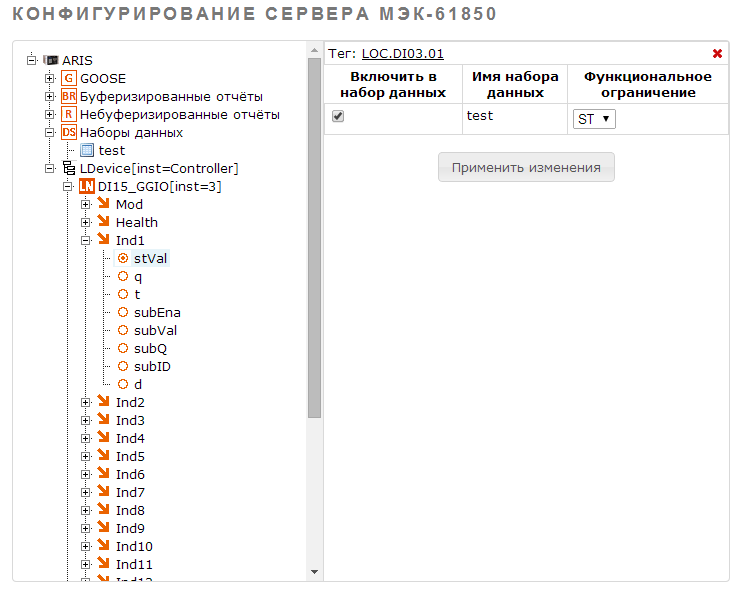Click the arrow icon beside Health
Viewport: 742px width, 591px height.
(104, 221)
